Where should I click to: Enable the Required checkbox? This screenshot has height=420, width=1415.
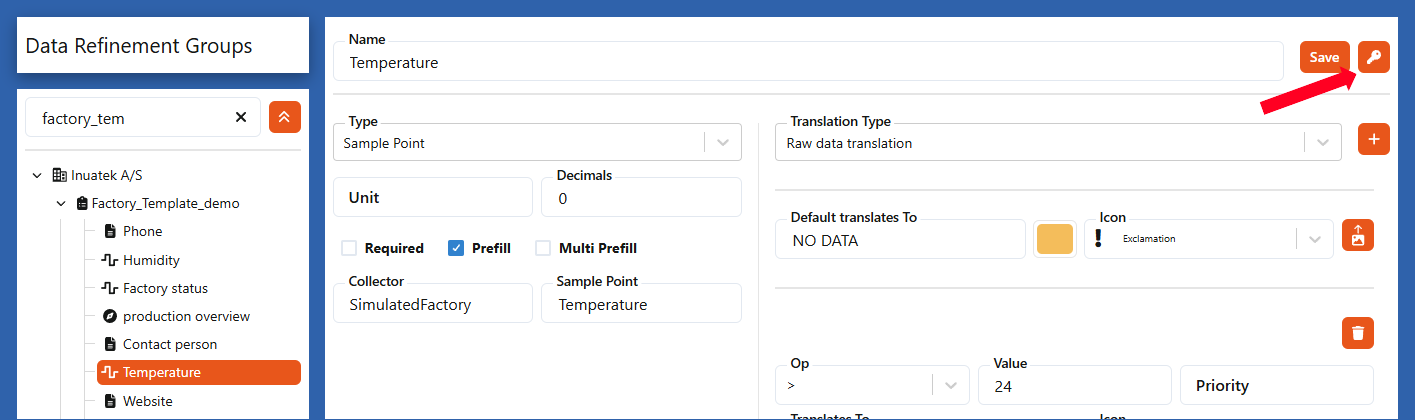[x=349, y=248]
